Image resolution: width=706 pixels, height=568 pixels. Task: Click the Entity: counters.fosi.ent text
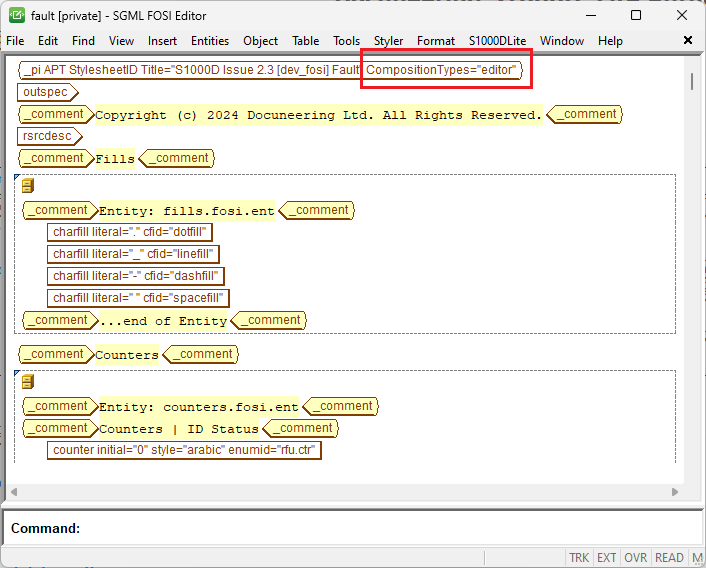click(199, 407)
